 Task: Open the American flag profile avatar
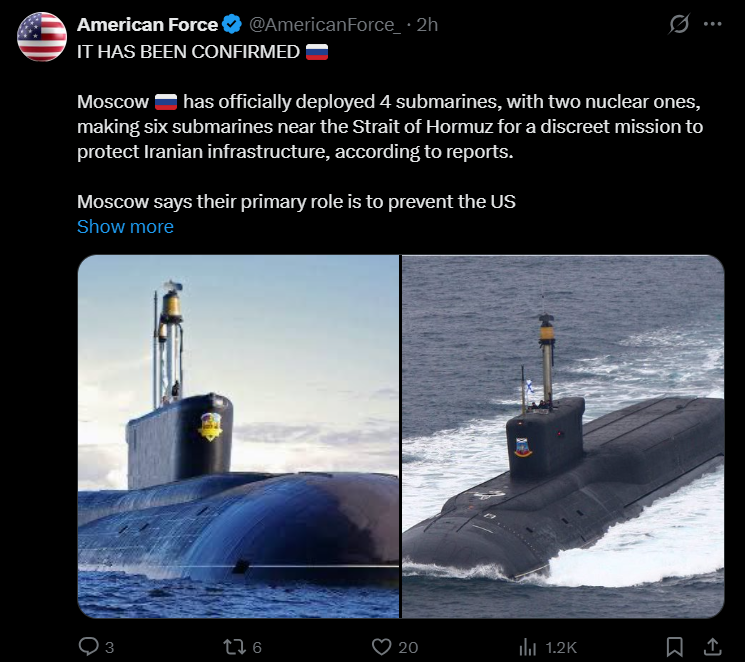click(x=42, y=38)
